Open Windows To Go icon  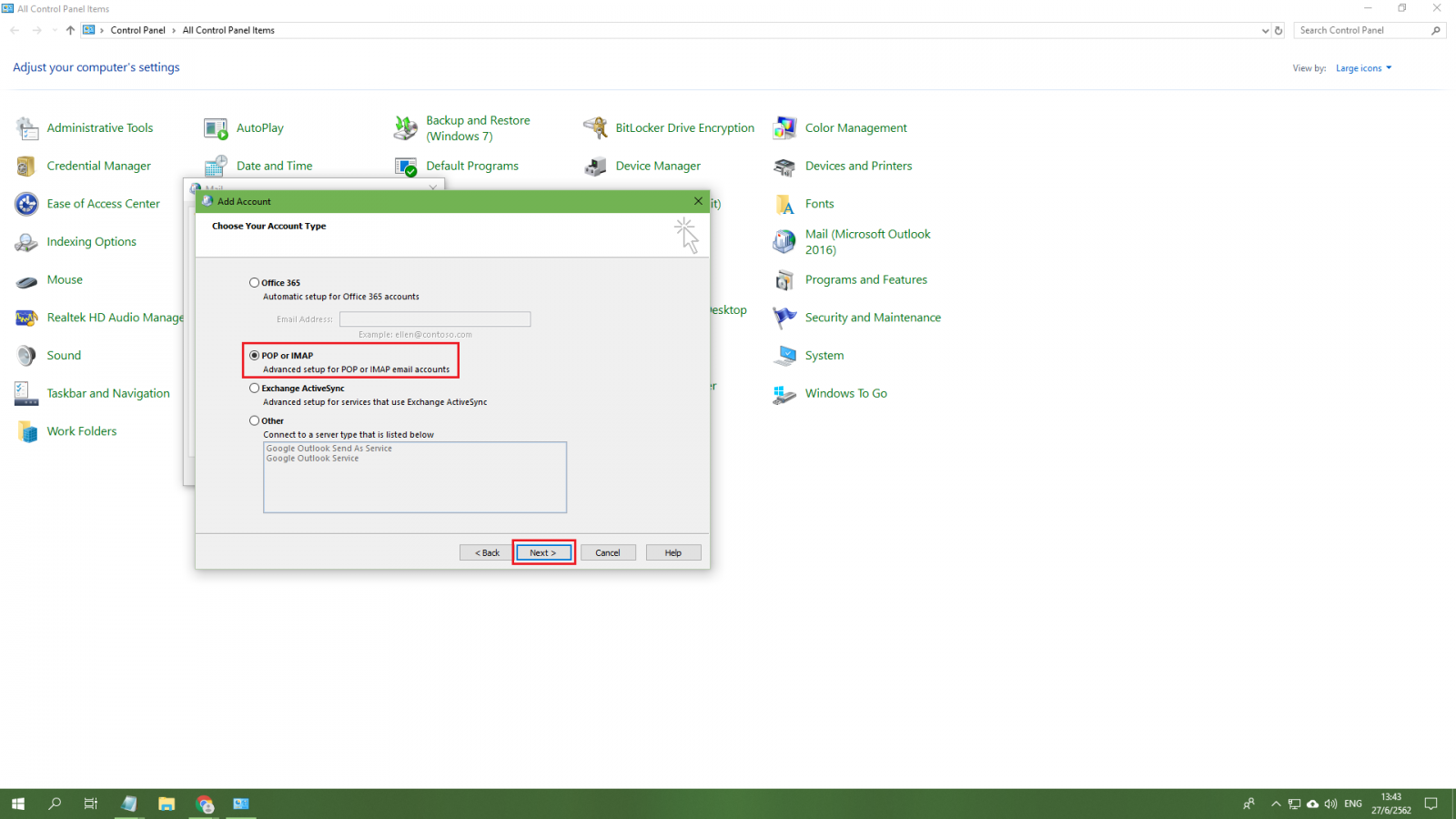pos(784,394)
